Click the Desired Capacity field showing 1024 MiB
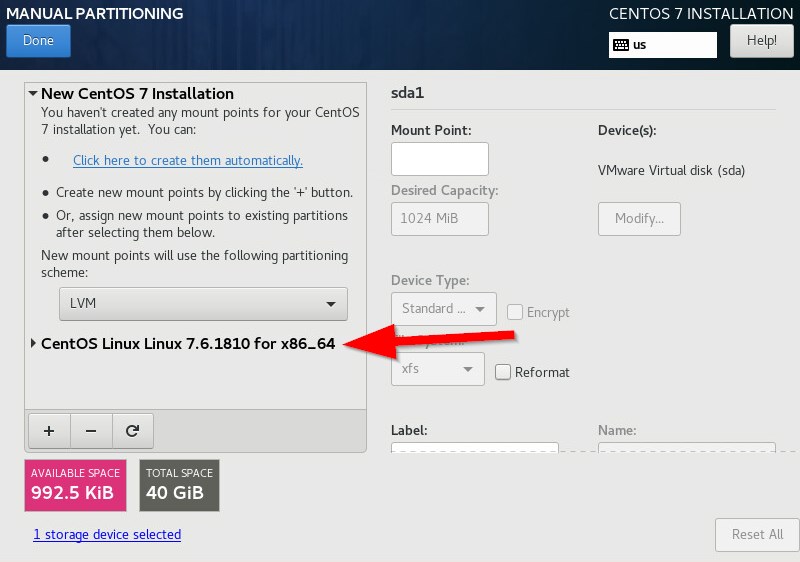Image resolution: width=800 pixels, height=562 pixels. click(440, 219)
